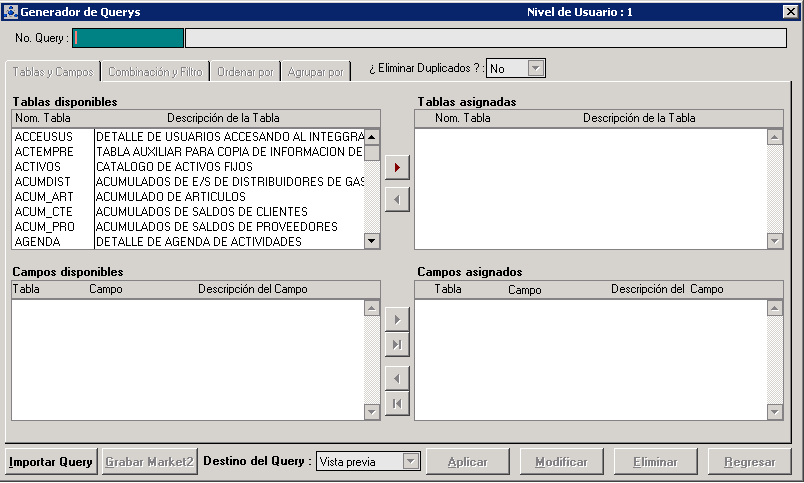Focus the No. Query input field
The height and width of the screenshot is (483, 804).
click(x=128, y=38)
